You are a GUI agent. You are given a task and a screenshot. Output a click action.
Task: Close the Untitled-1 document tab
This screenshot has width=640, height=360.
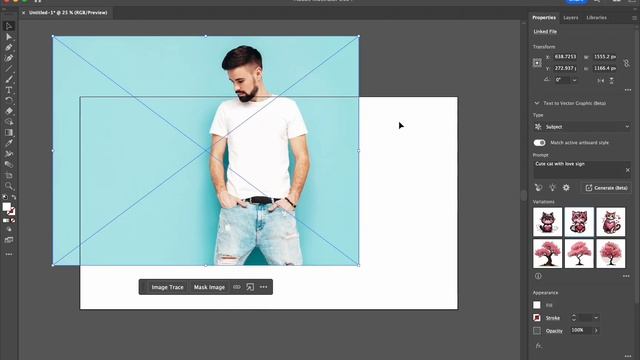coord(23,13)
